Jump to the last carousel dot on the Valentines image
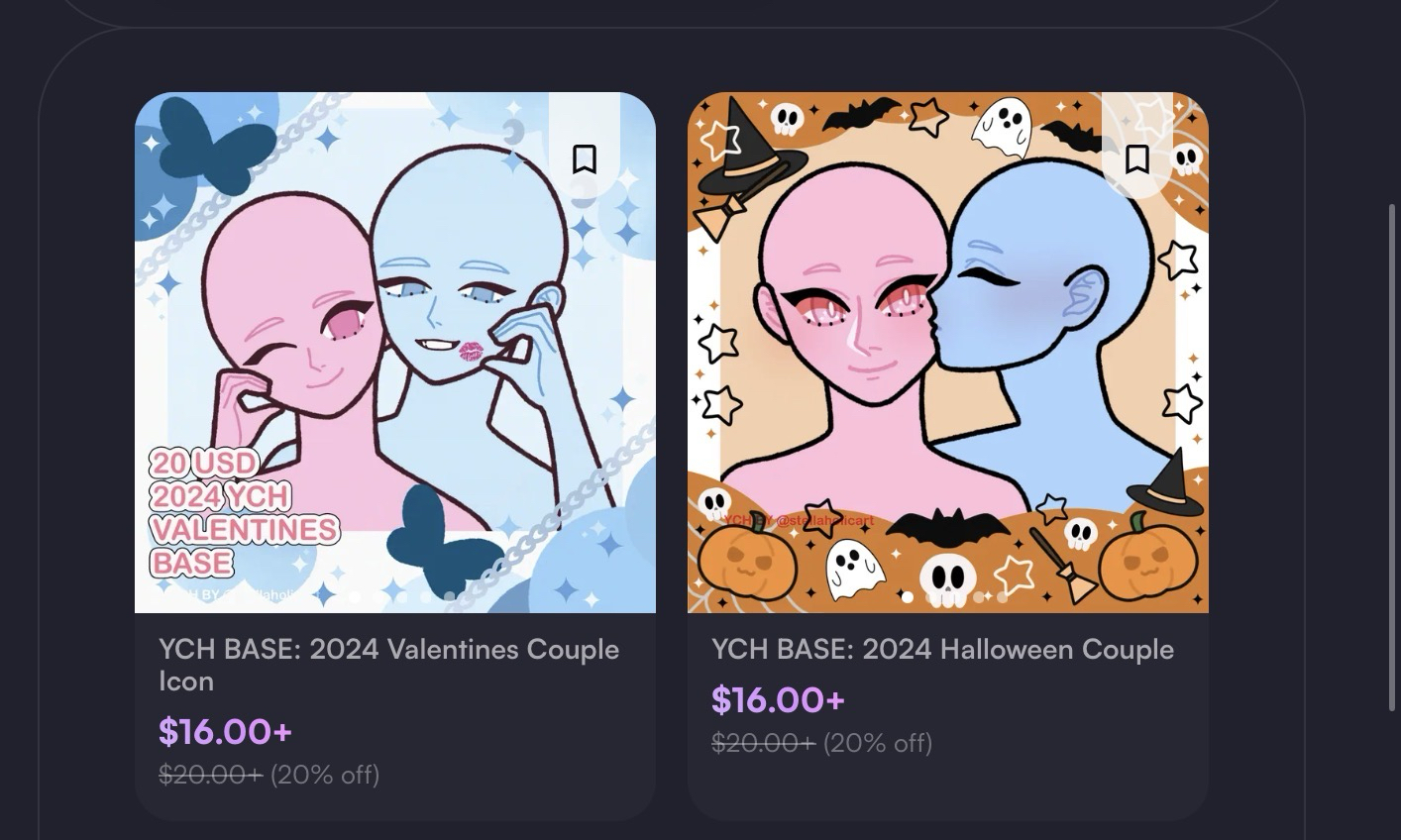 point(449,597)
